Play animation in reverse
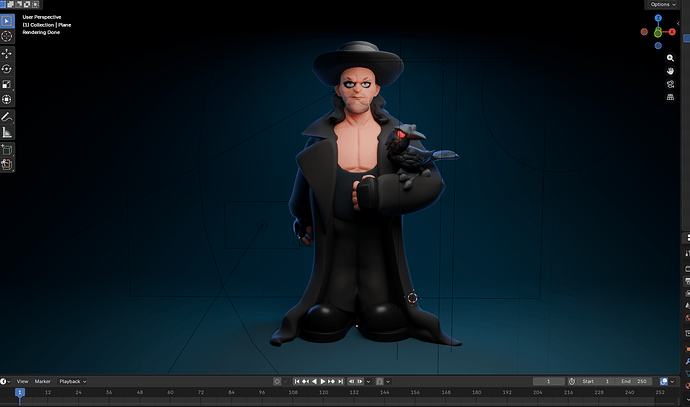The image size is (690, 407). tap(314, 381)
